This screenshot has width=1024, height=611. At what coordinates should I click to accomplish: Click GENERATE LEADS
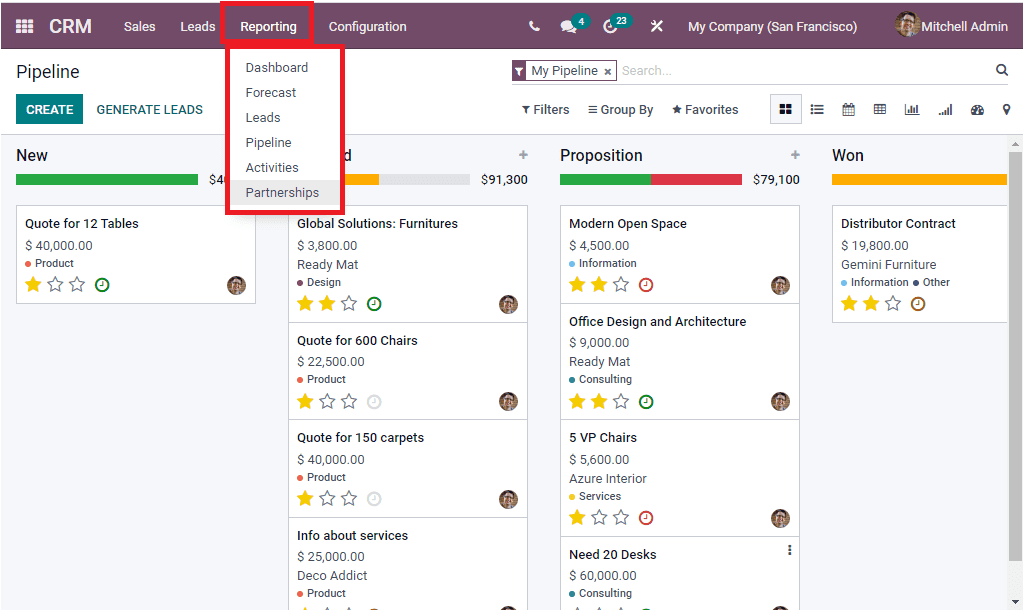coord(150,108)
